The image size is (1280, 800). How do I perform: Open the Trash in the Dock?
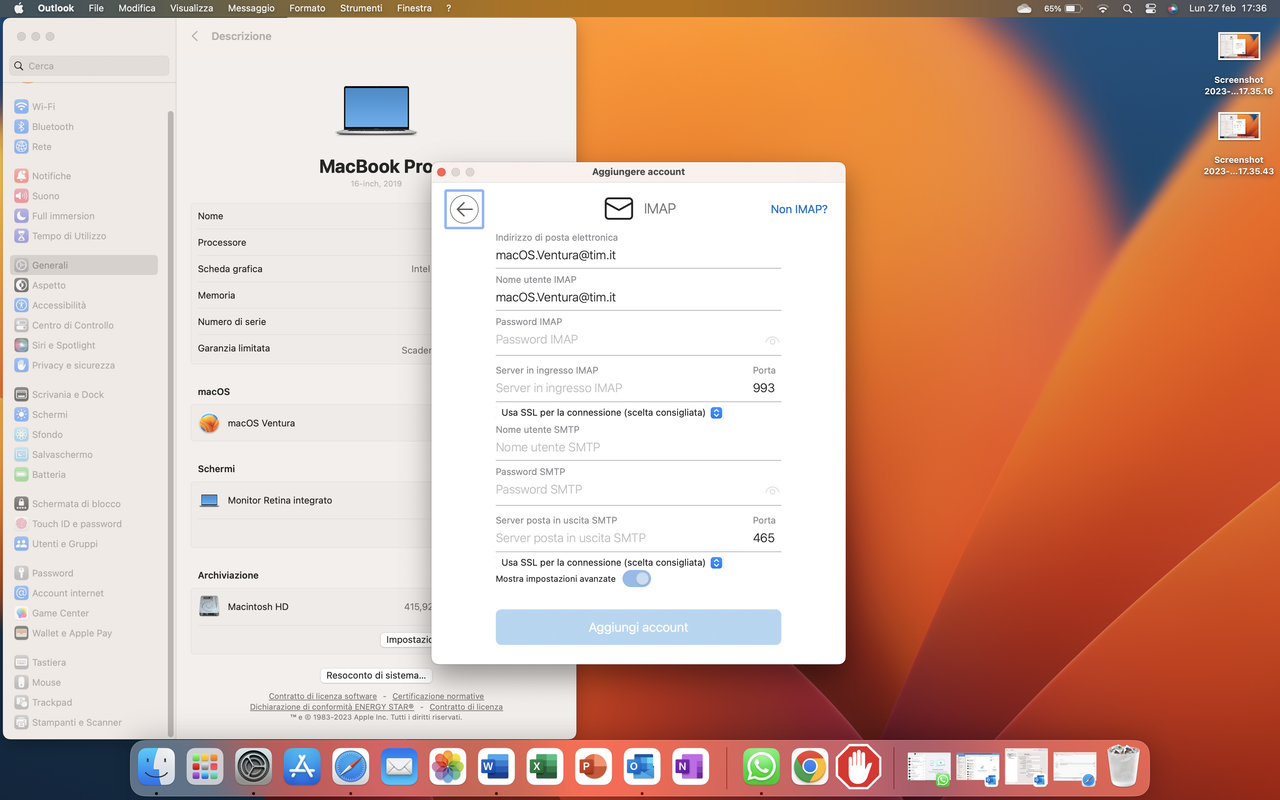1124,767
